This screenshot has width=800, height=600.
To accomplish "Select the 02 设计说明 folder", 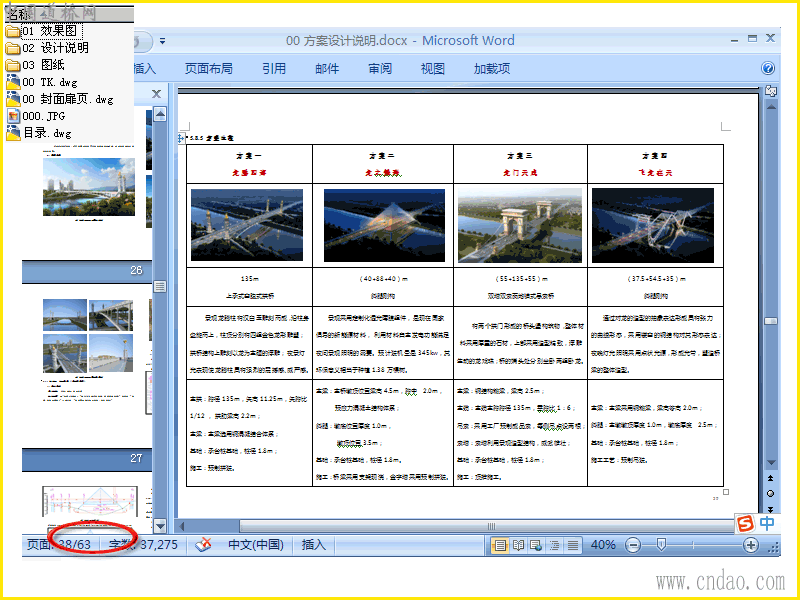I will 47,48.
